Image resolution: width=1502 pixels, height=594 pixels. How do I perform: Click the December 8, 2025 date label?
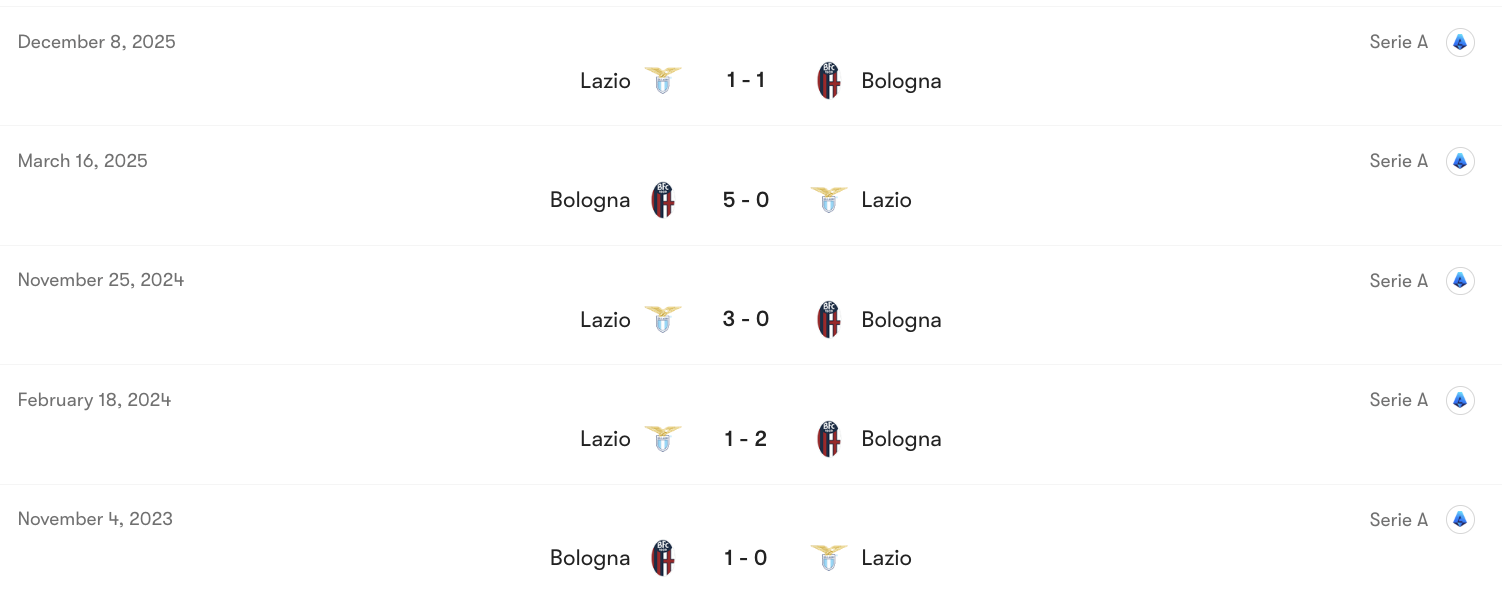click(x=96, y=41)
